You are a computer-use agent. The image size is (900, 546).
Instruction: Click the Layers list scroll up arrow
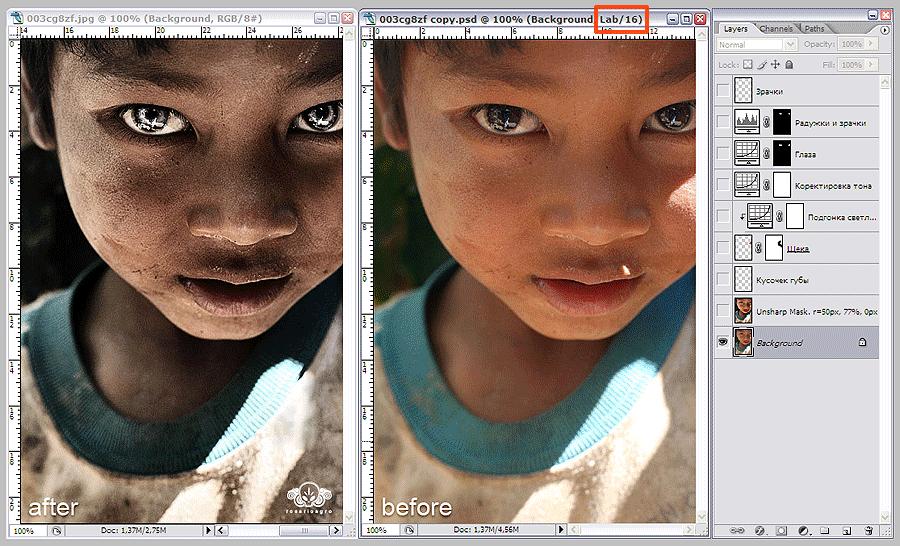pyautogui.click(x=885, y=81)
